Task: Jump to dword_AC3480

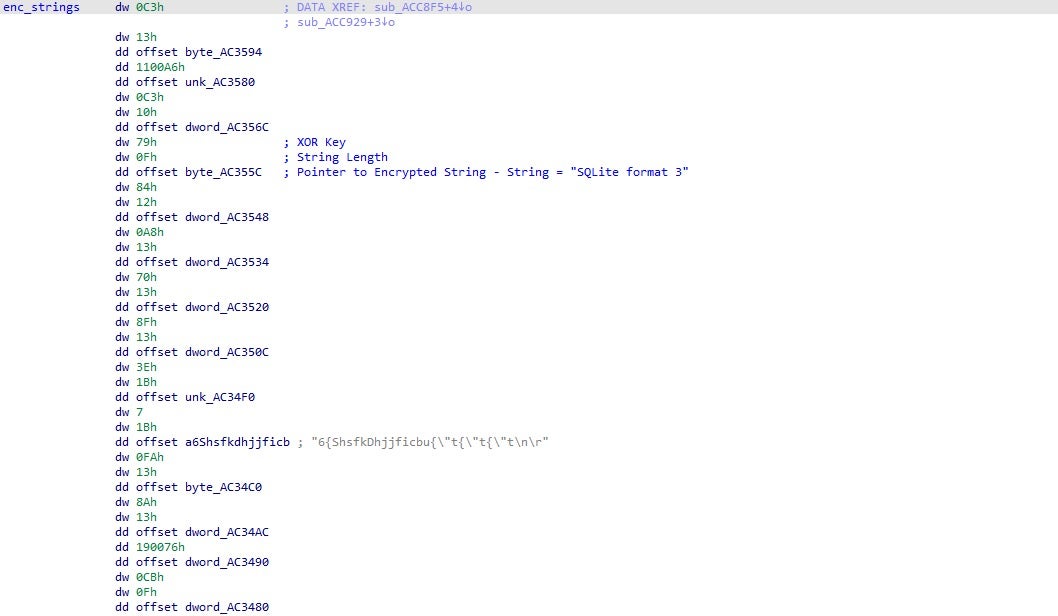Action: (226, 607)
